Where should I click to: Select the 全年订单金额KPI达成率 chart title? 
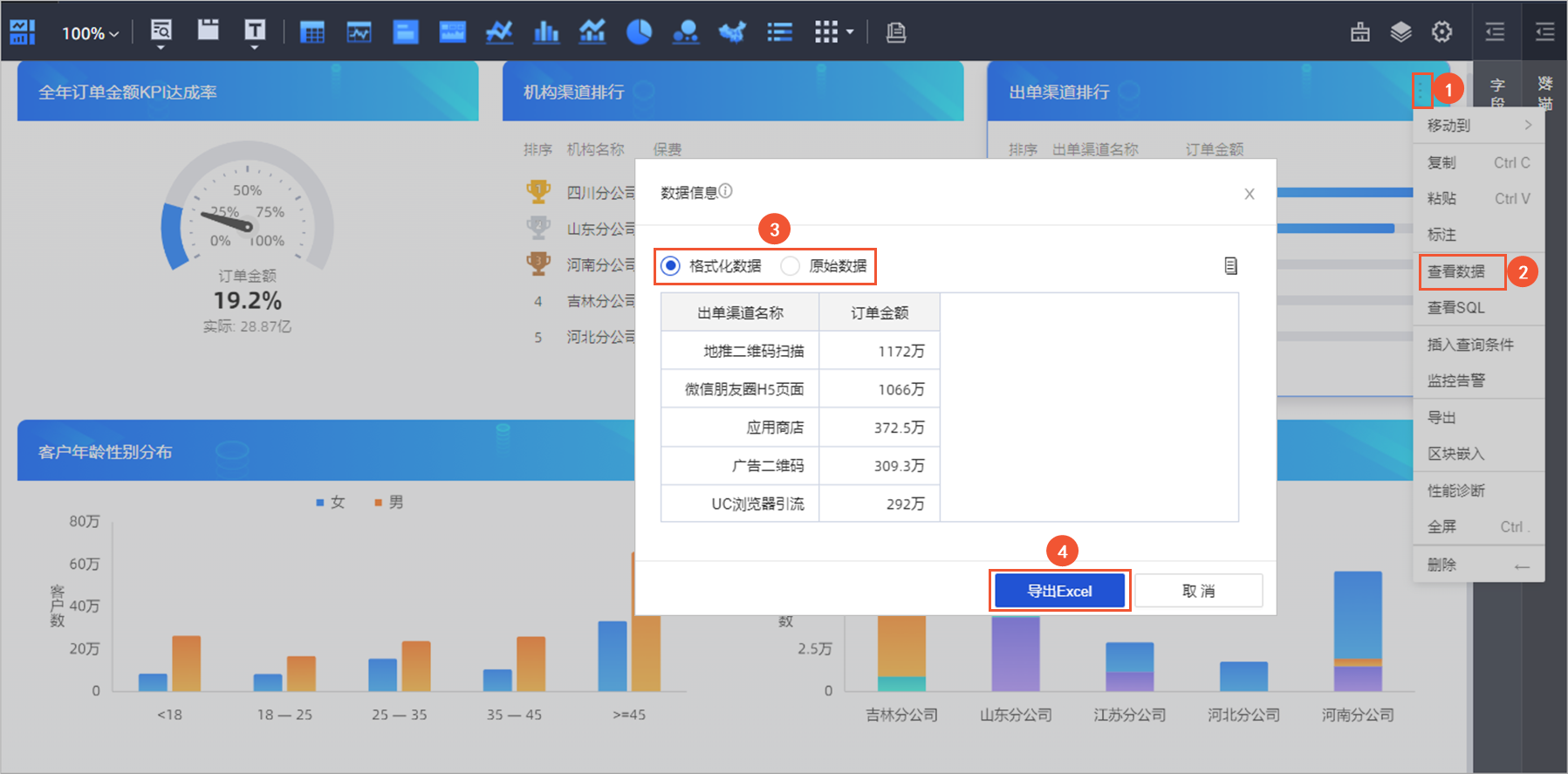click(127, 92)
